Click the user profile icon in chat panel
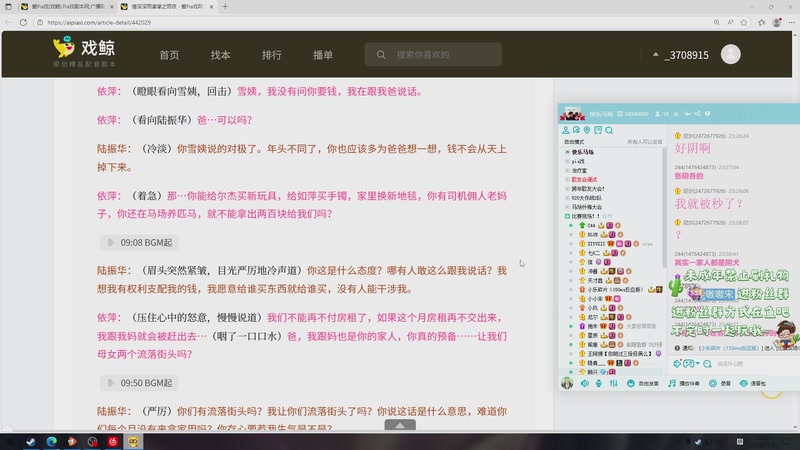800x450 pixels. (565, 130)
